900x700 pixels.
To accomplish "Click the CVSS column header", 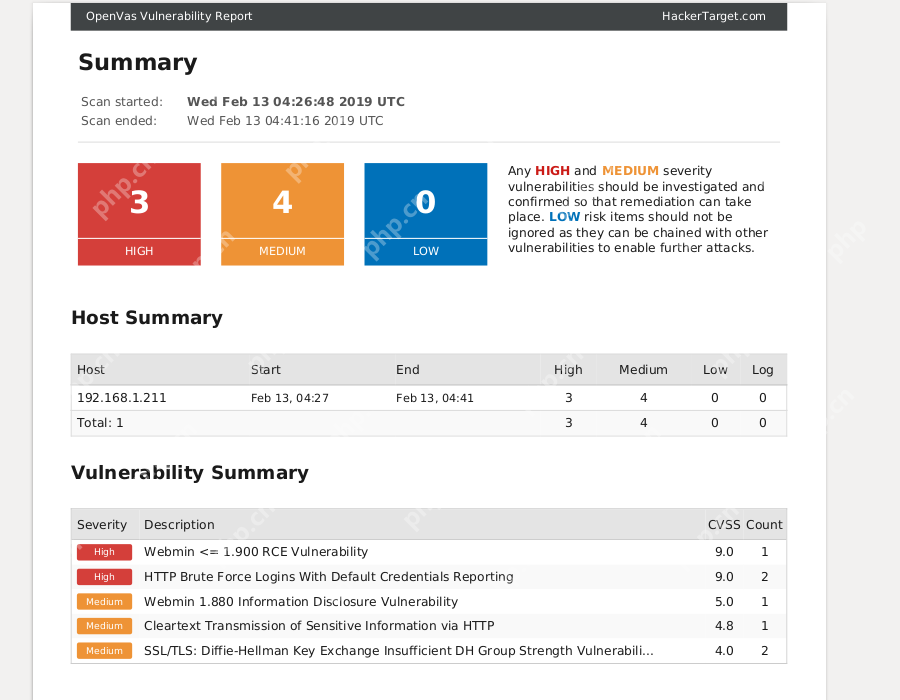I will pyautogui.click(x=723, y=525).
